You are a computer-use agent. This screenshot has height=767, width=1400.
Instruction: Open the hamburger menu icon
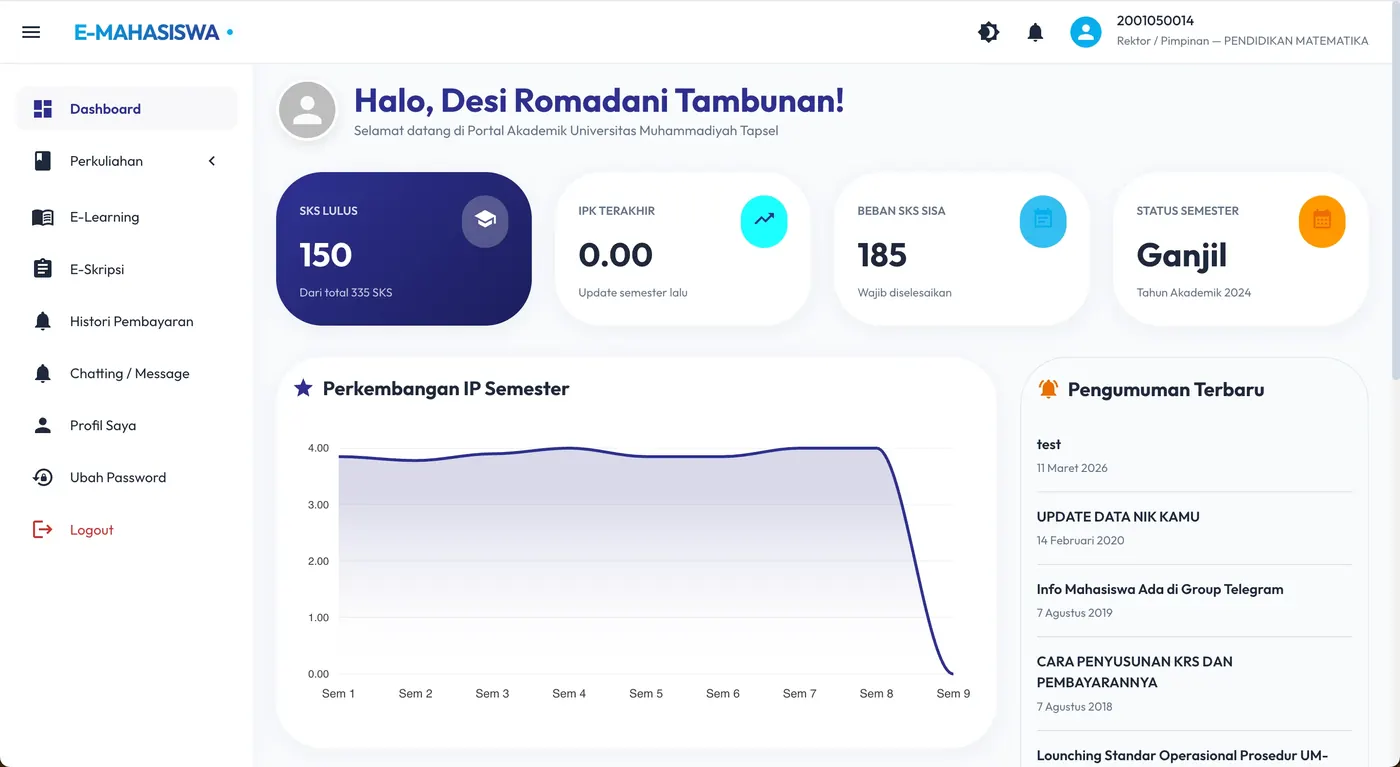click(31, 32)
